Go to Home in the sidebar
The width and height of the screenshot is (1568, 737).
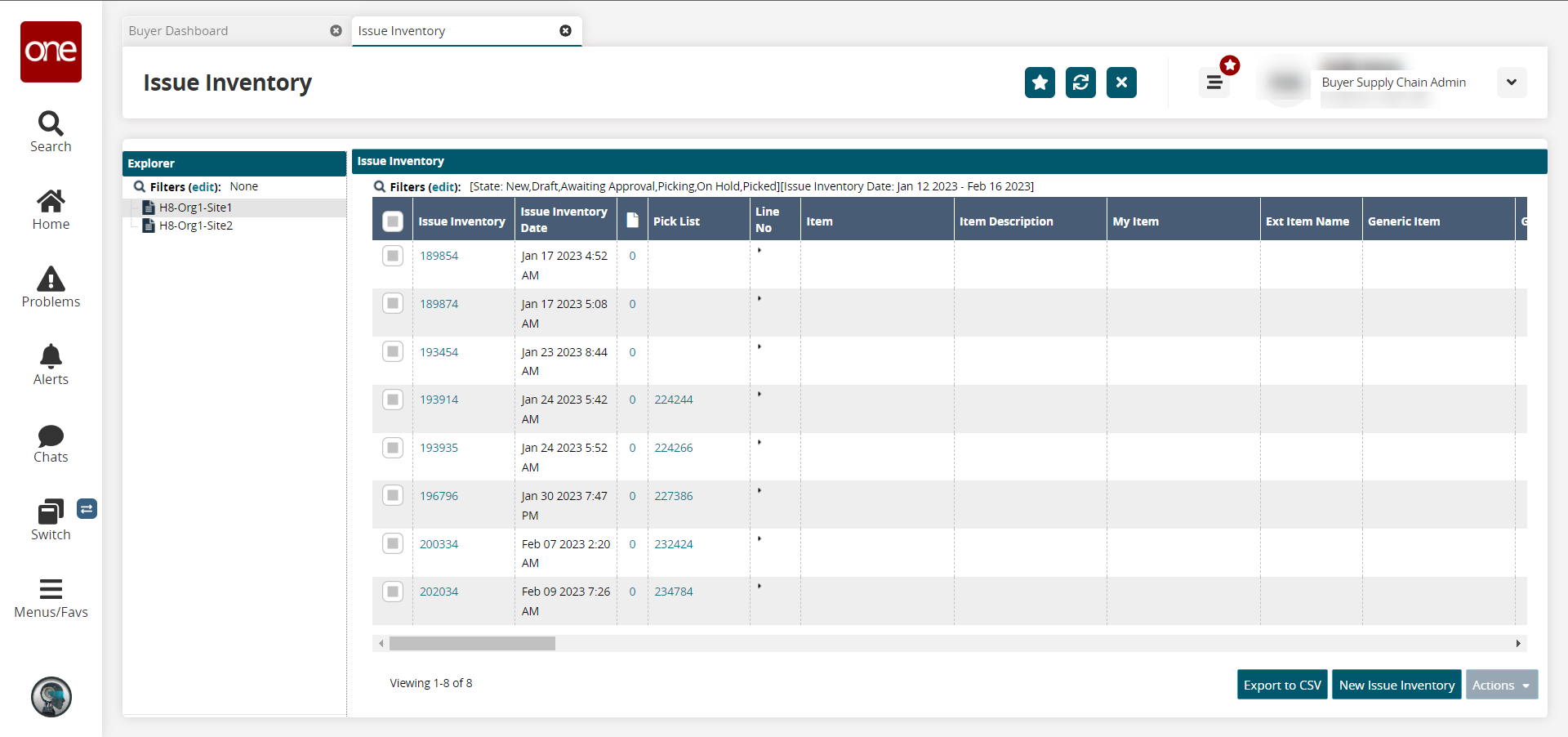tap(51, 202)
